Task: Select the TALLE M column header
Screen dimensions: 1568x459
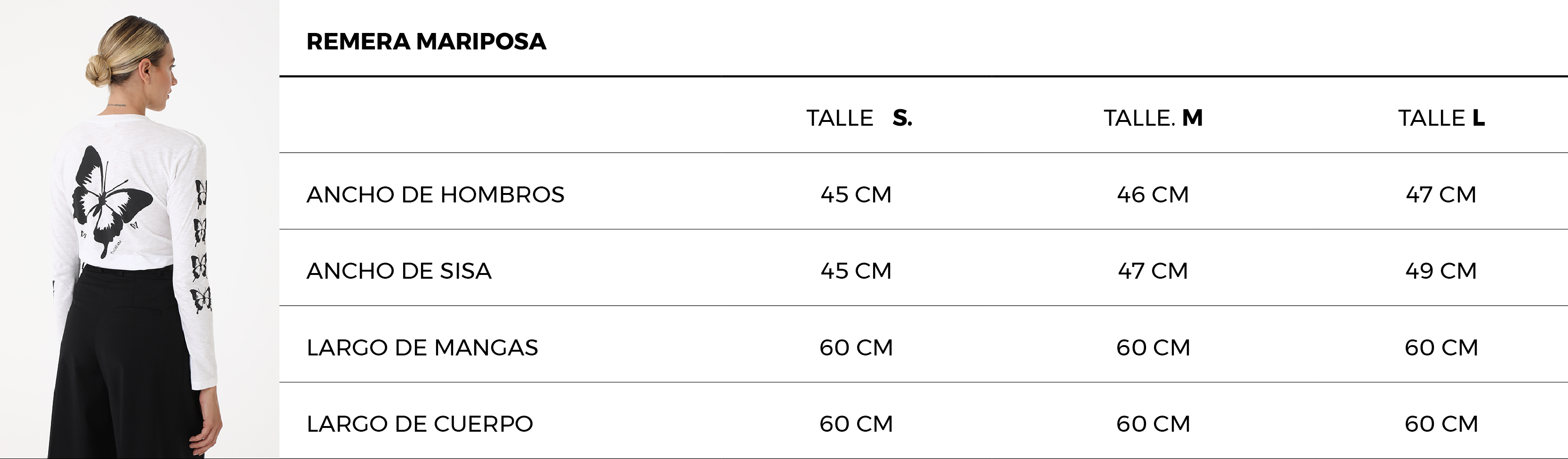Action: (x=1153, y=118)
